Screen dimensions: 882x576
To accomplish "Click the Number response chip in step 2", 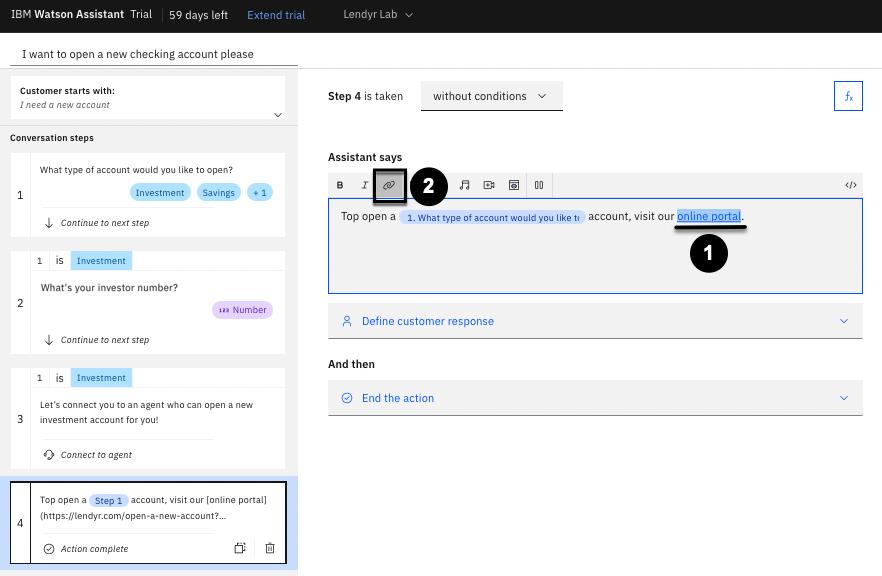I will [x=242, y=310].
